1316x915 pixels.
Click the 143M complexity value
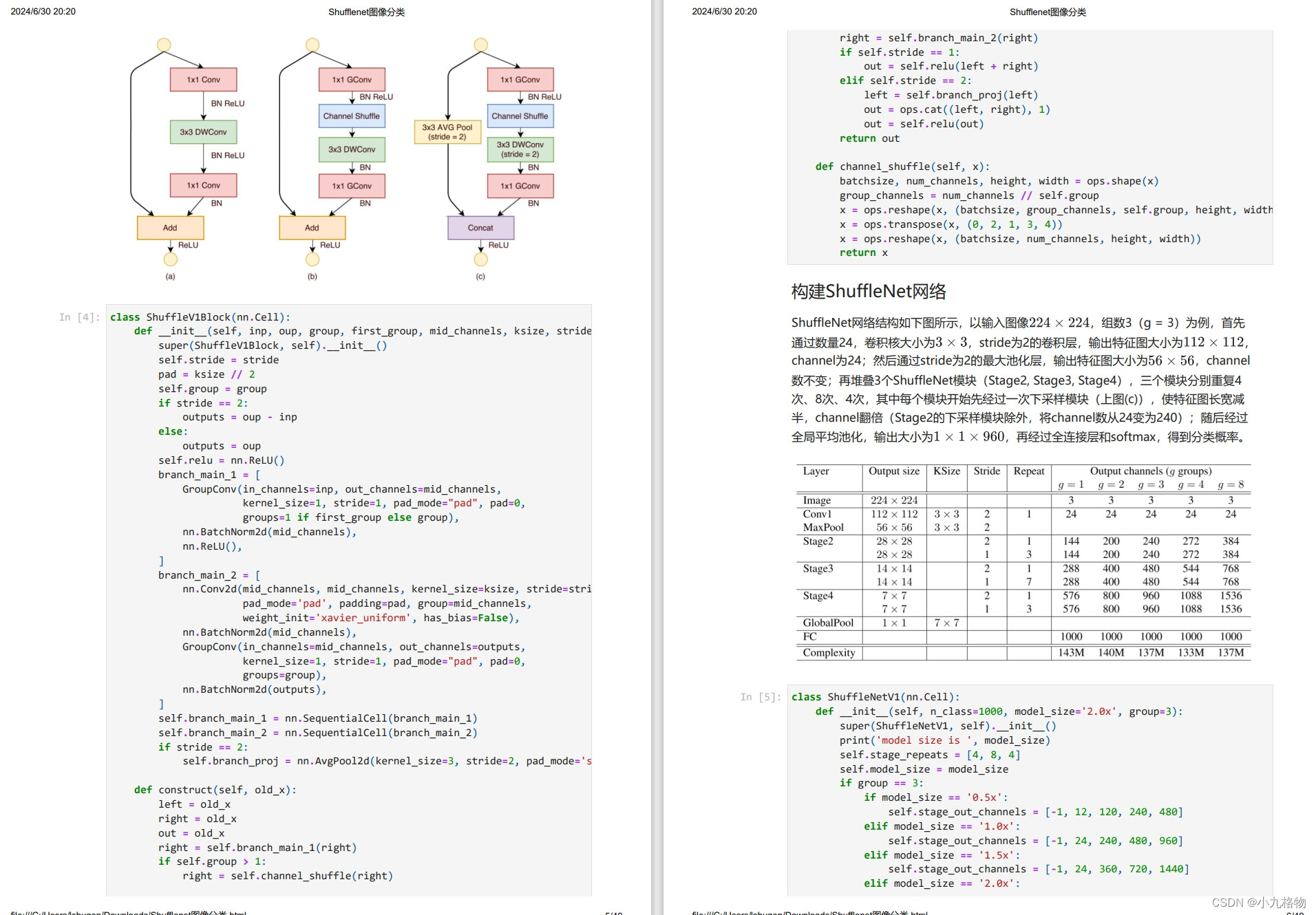(1071, 653)
